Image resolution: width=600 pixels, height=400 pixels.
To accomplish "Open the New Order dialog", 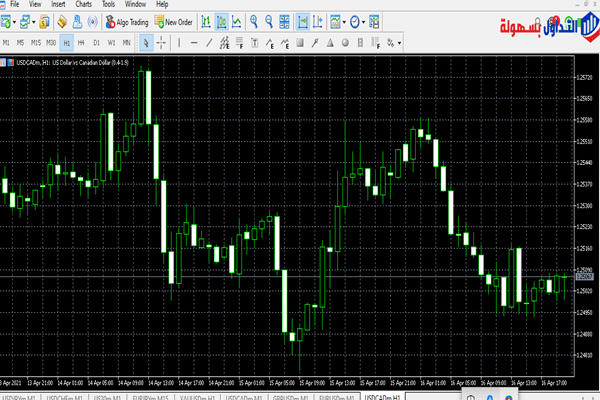I will click(173, 21).
